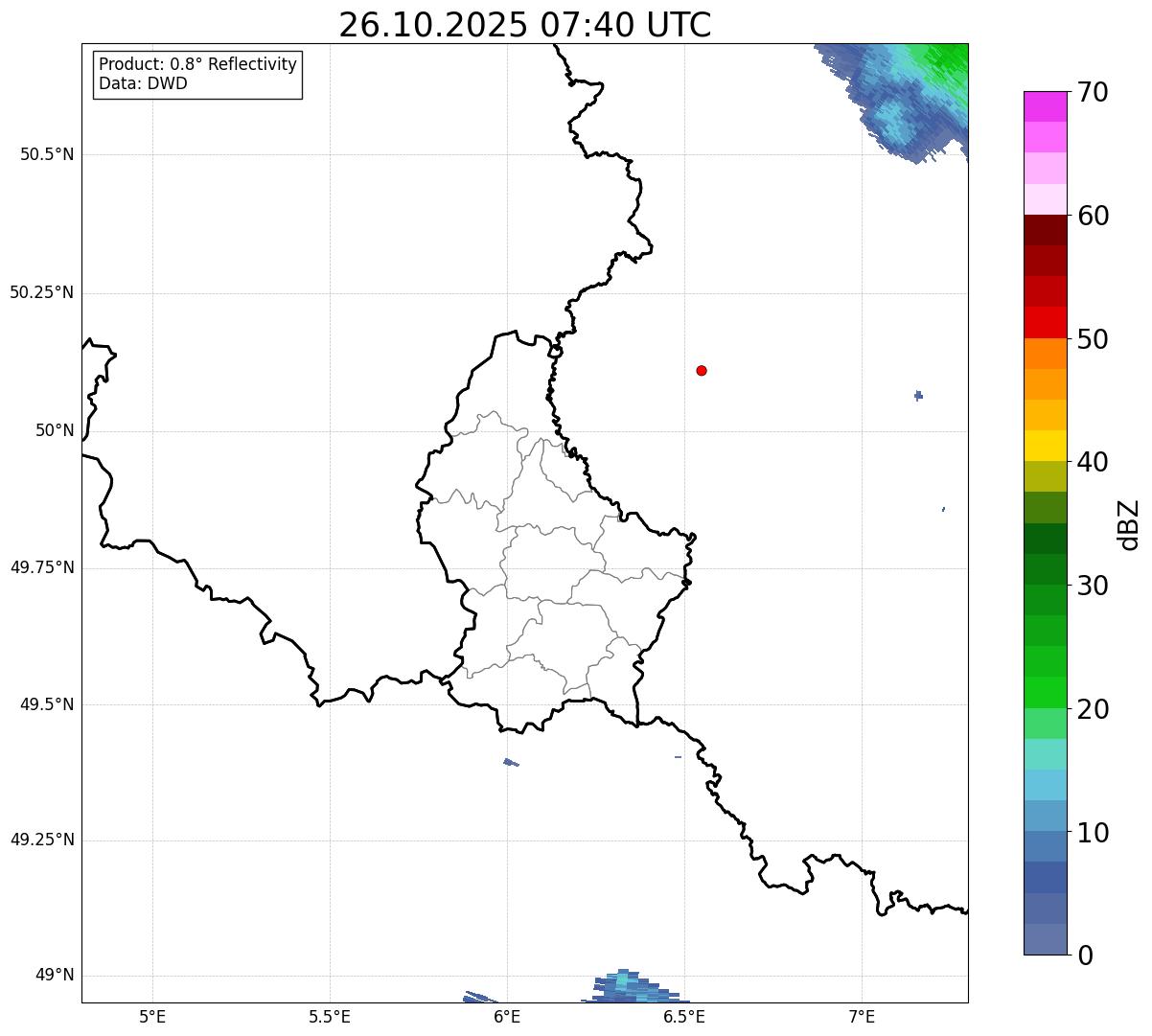Click the small echo near 7.15°E 50.05°N
This screenshot has height=1036, width=1152.
click(918, 395)
